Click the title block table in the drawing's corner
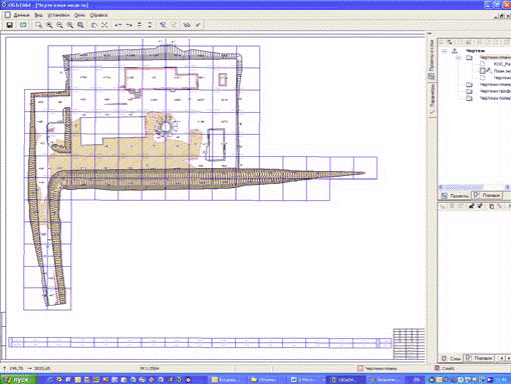Screen dimensions: 511x384 [x=409, y=344]
